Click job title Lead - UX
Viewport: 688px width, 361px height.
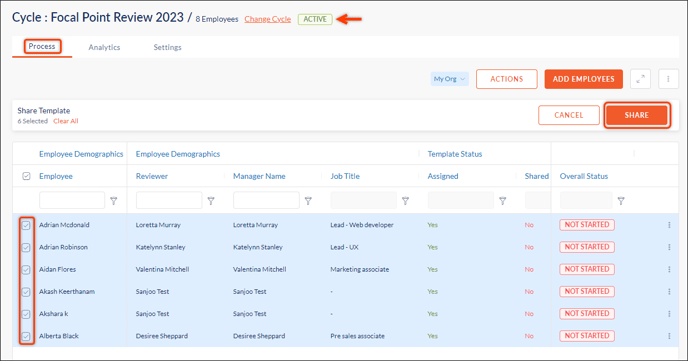pos(344,247)
